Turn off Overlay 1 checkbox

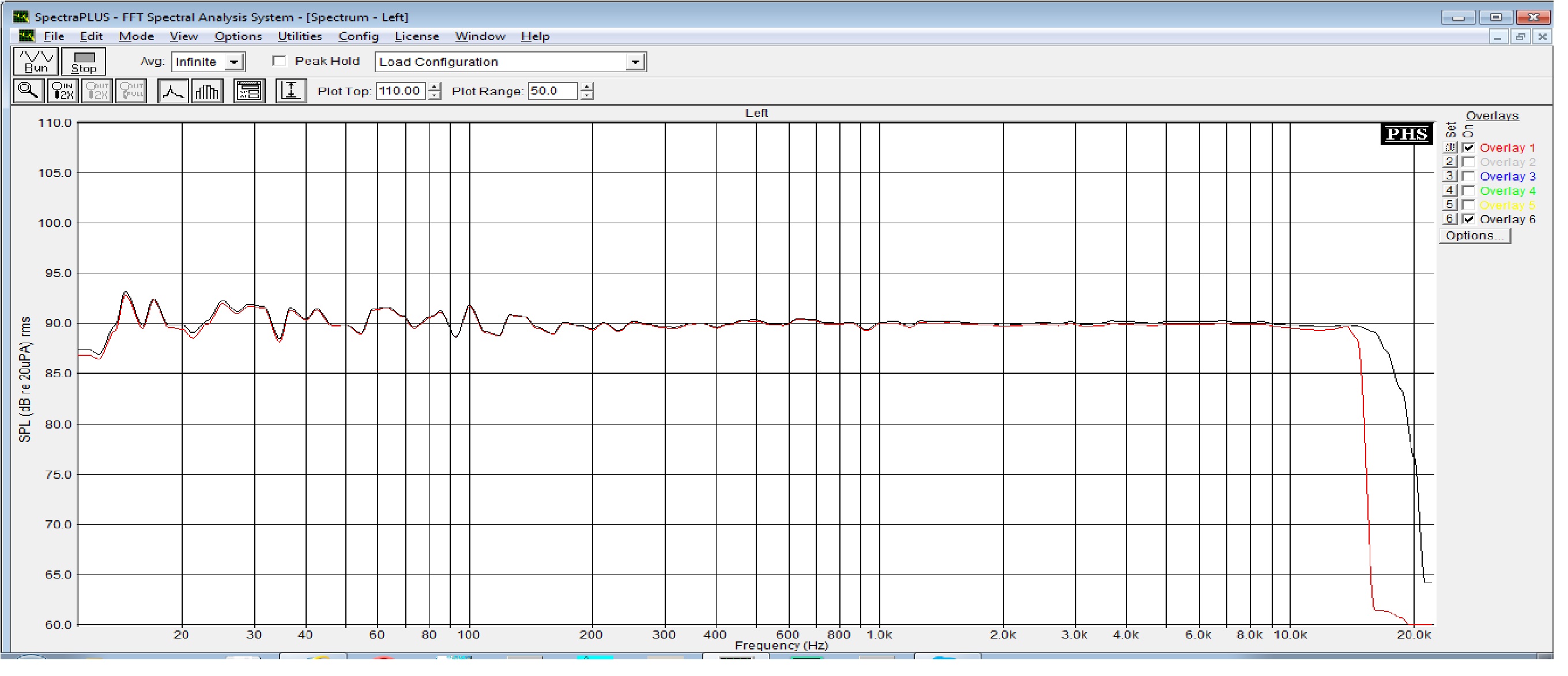[1469, 148]
